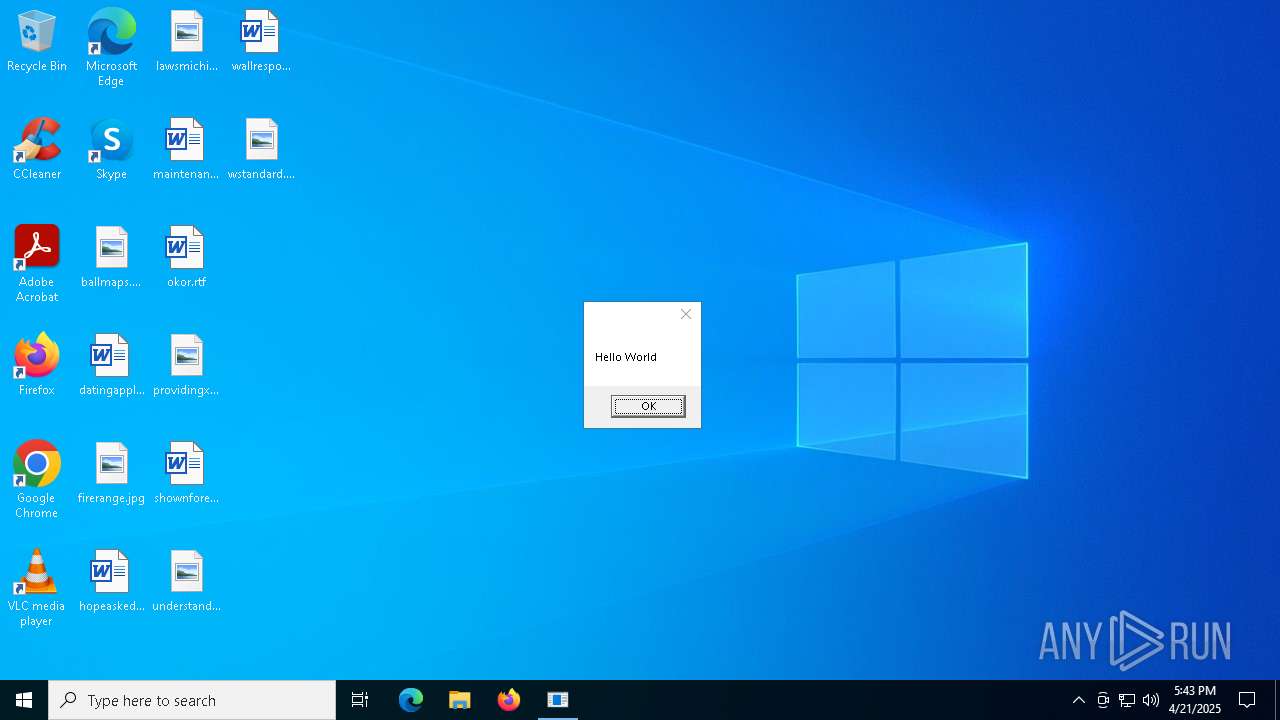Select the Adobe Acrobat desktop shortcut
Viewport: 1280px width, 720px height.
(37, 264)
